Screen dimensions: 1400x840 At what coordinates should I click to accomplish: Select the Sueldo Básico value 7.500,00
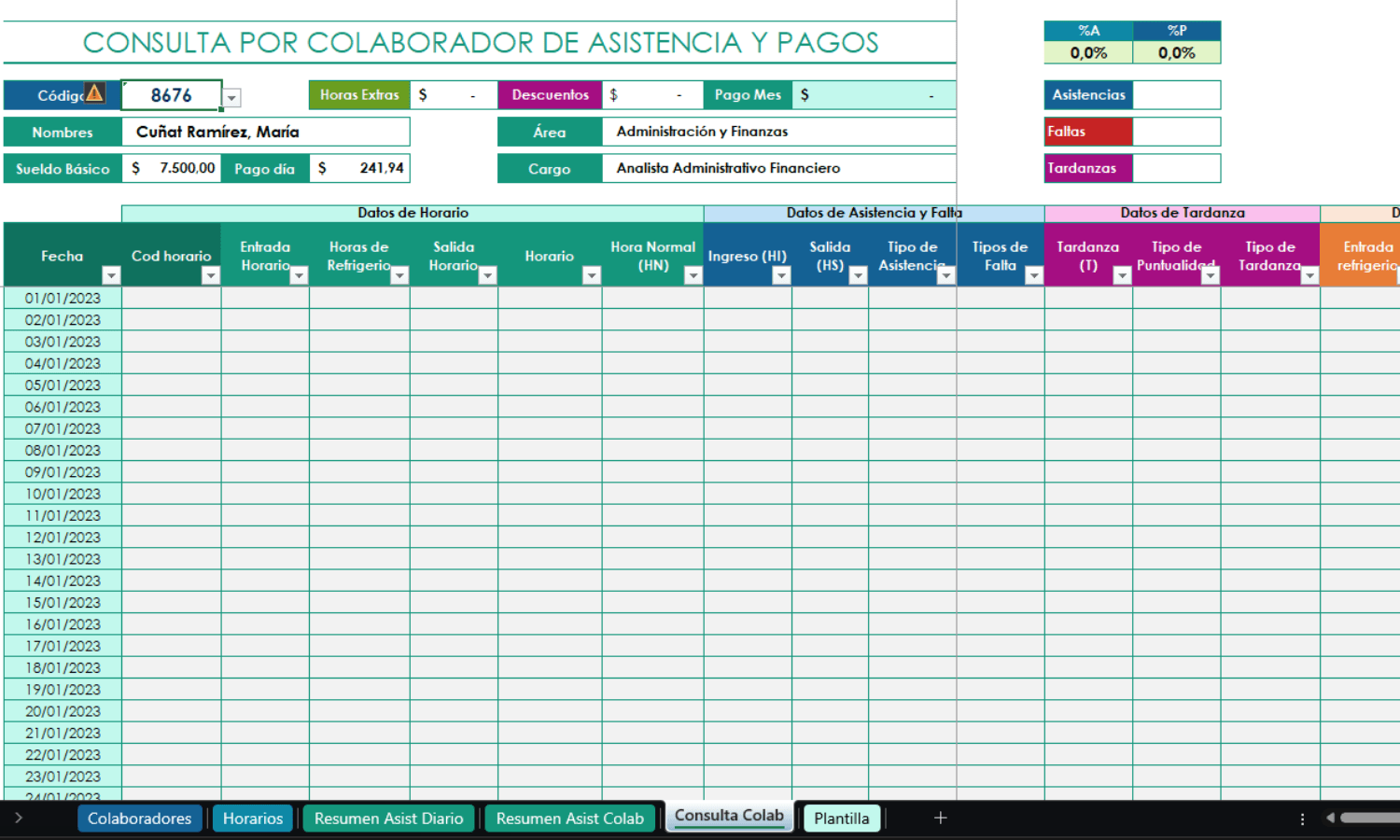172,168
